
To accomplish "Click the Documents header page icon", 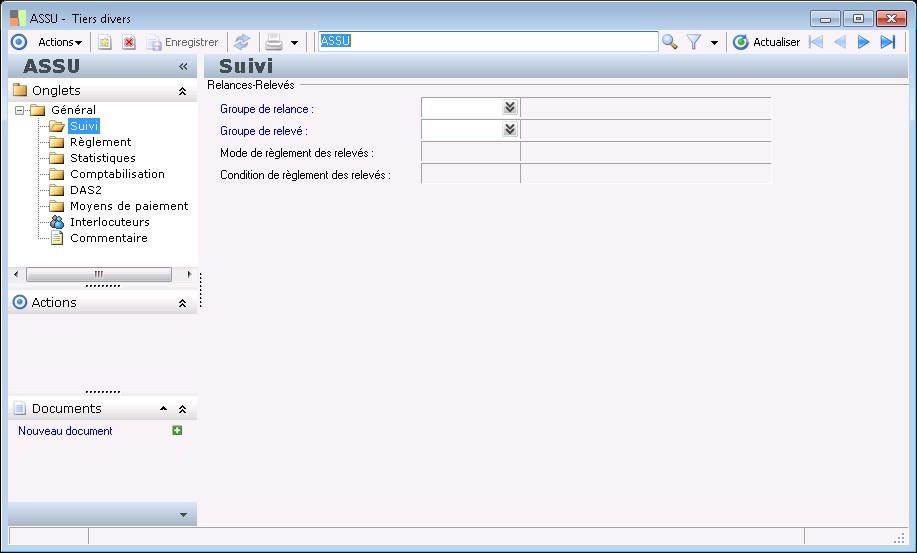I will pos(20,408).
